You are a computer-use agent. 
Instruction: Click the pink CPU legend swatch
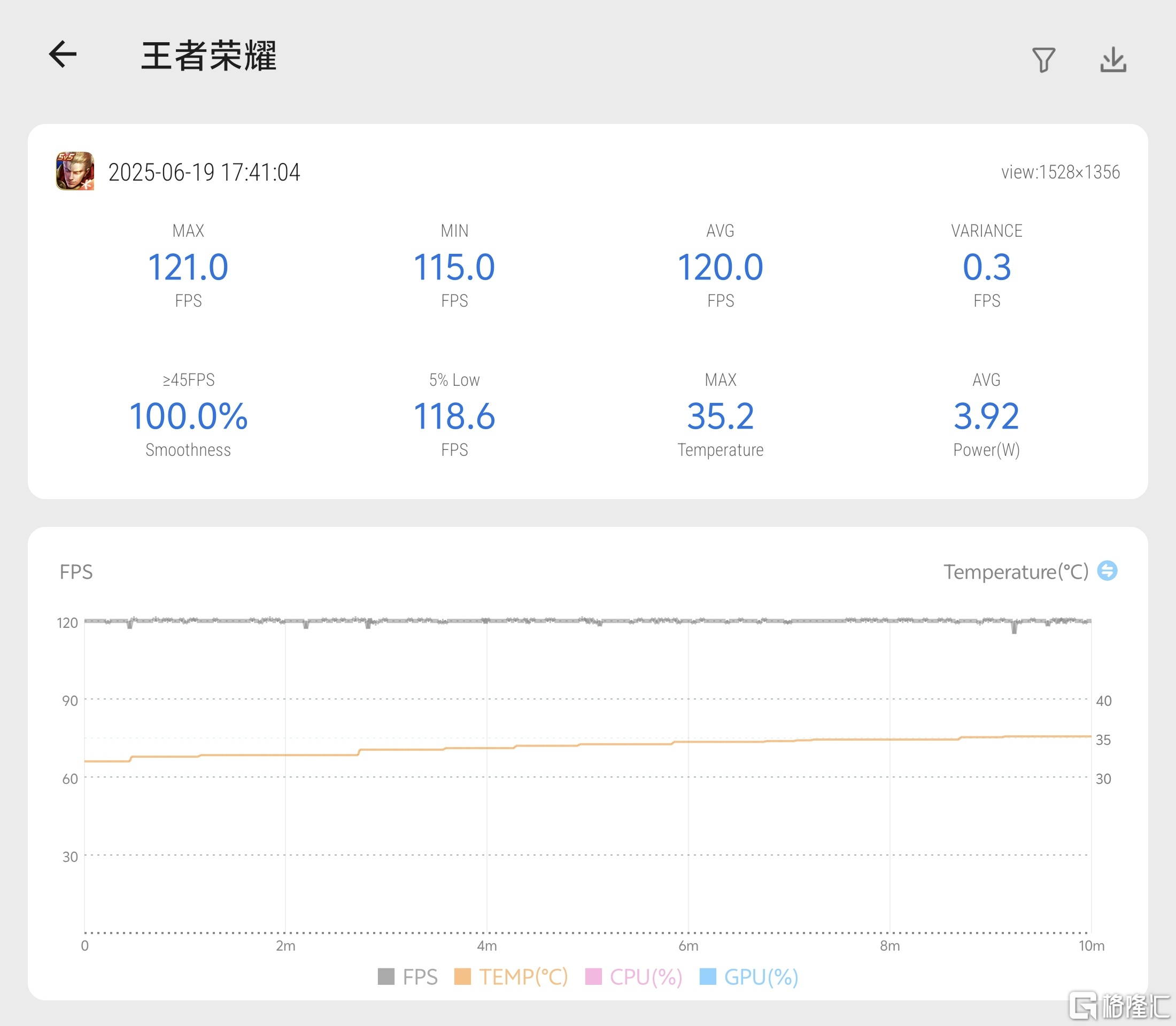(x=593, y=977)
